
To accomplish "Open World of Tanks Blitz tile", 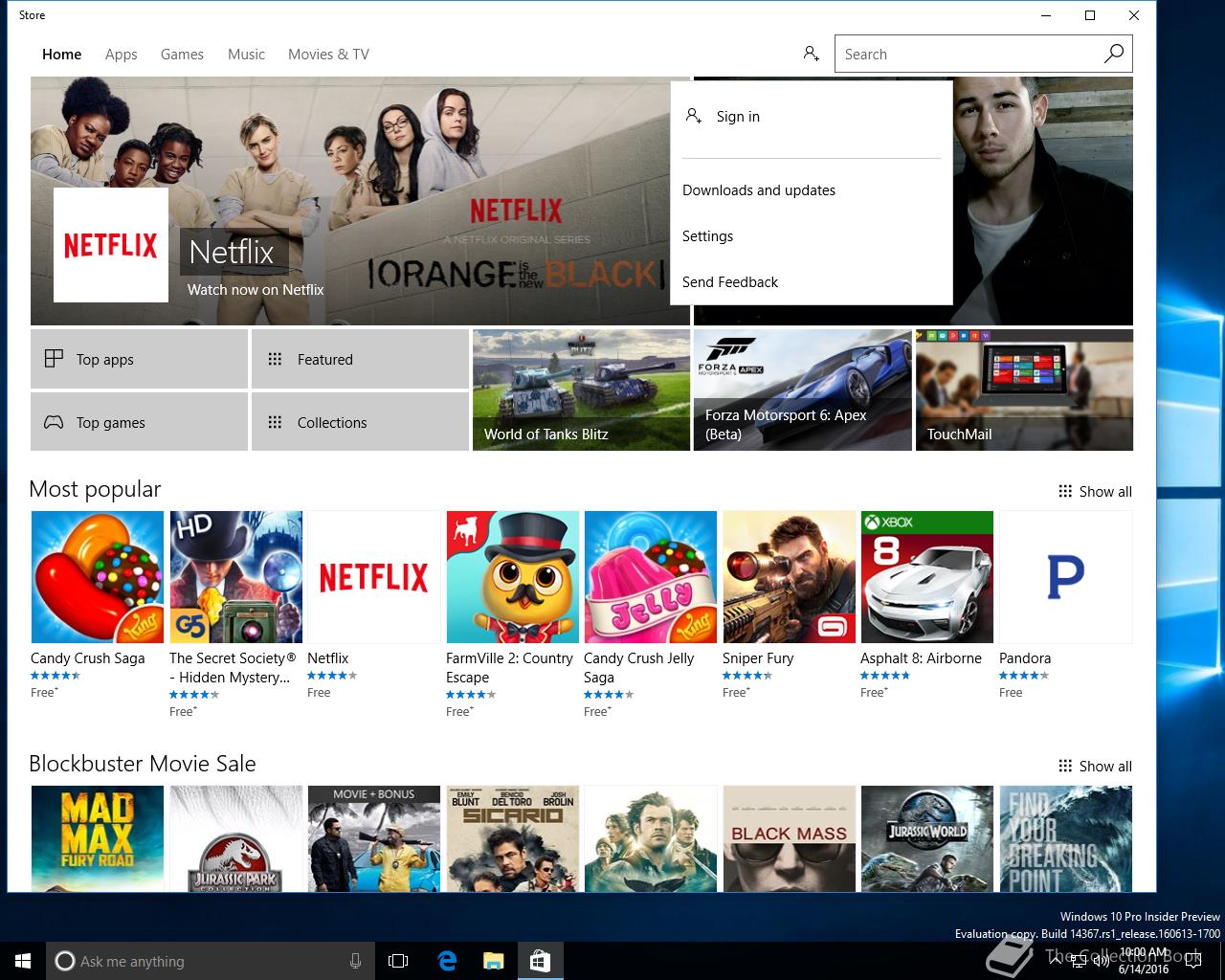I will [x=581, y=390].
